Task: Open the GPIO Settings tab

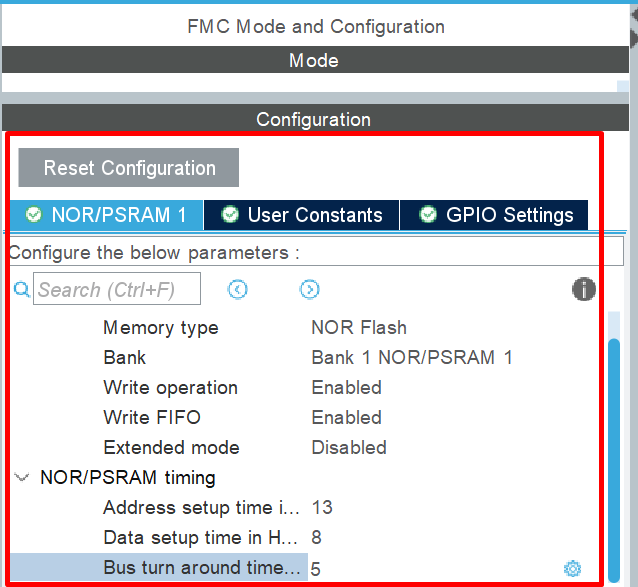Action: (494, 215)
